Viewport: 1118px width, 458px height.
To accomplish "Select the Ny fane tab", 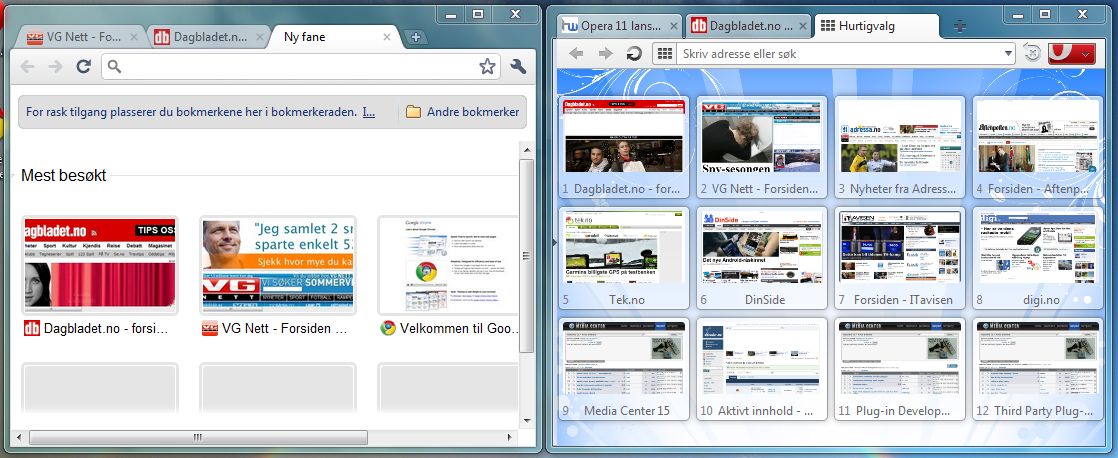I will click(x=335, y=37).
